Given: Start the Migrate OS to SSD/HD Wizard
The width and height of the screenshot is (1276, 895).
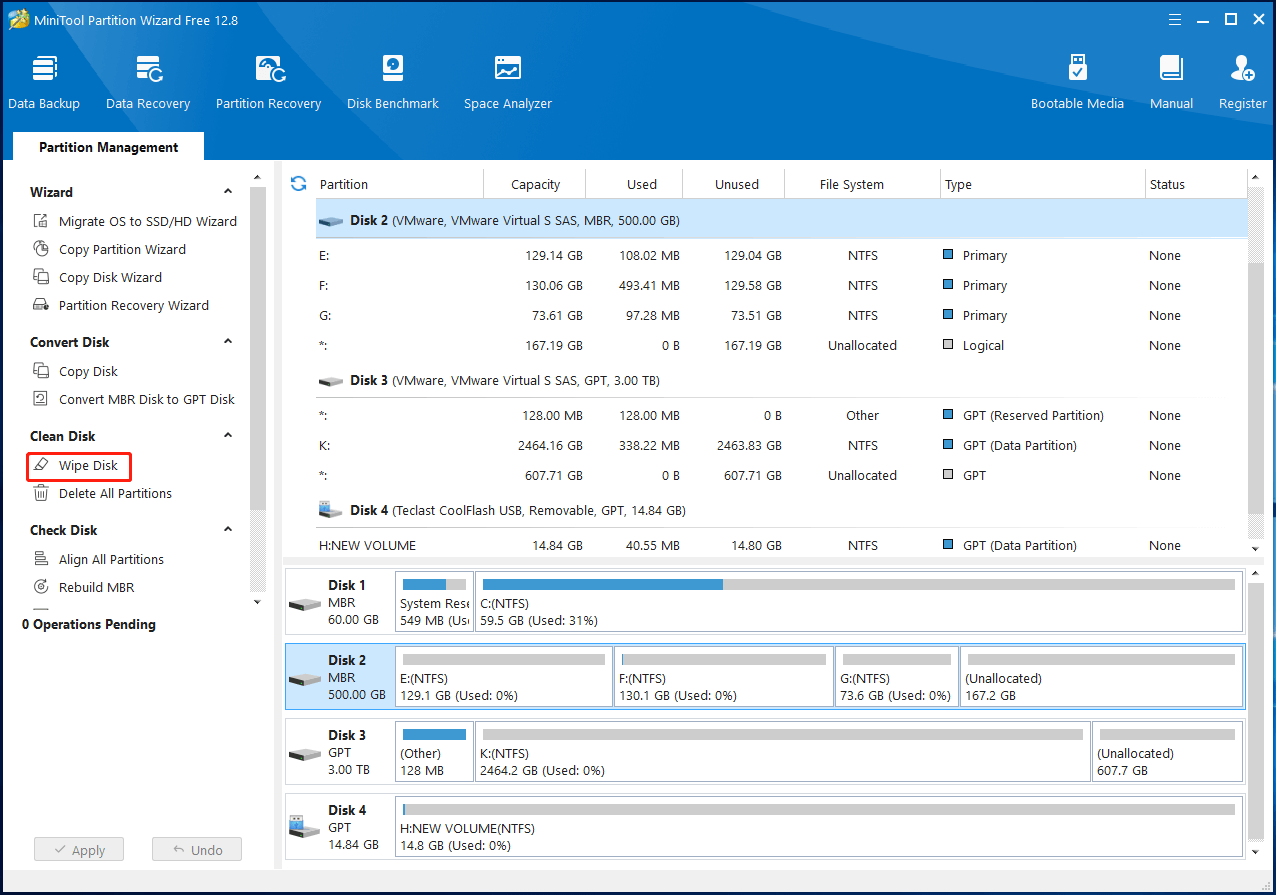Looking at the screenshot, I should 136,221.
